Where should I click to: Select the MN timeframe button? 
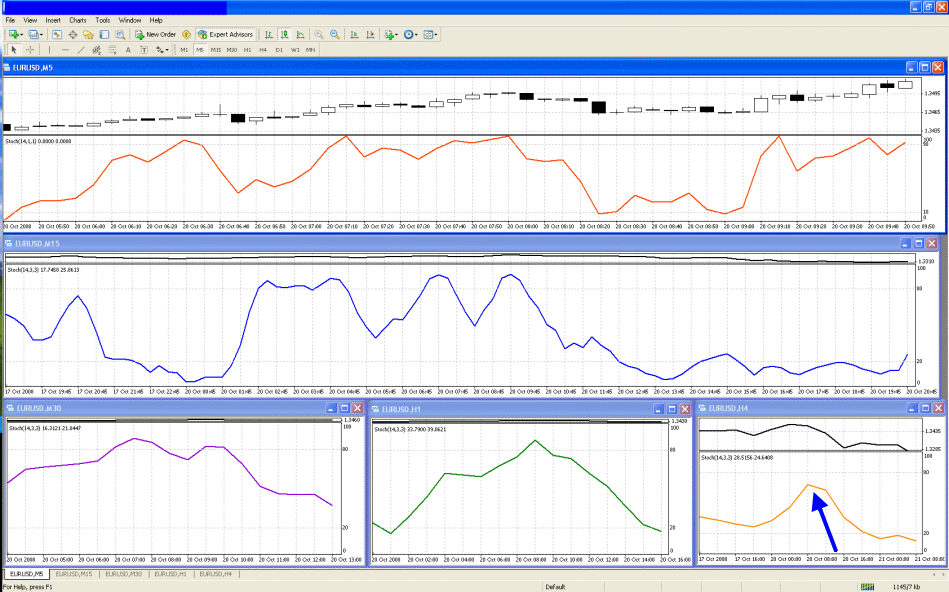point(310,50)
